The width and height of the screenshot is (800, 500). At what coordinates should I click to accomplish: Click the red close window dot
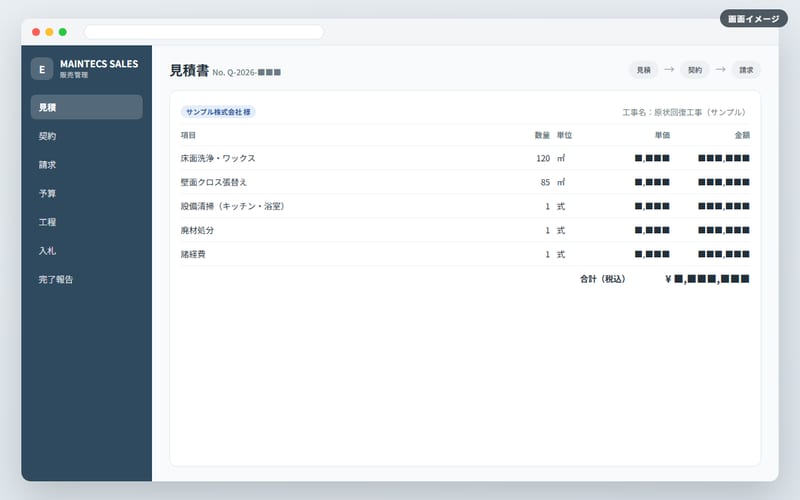[36, 32]
